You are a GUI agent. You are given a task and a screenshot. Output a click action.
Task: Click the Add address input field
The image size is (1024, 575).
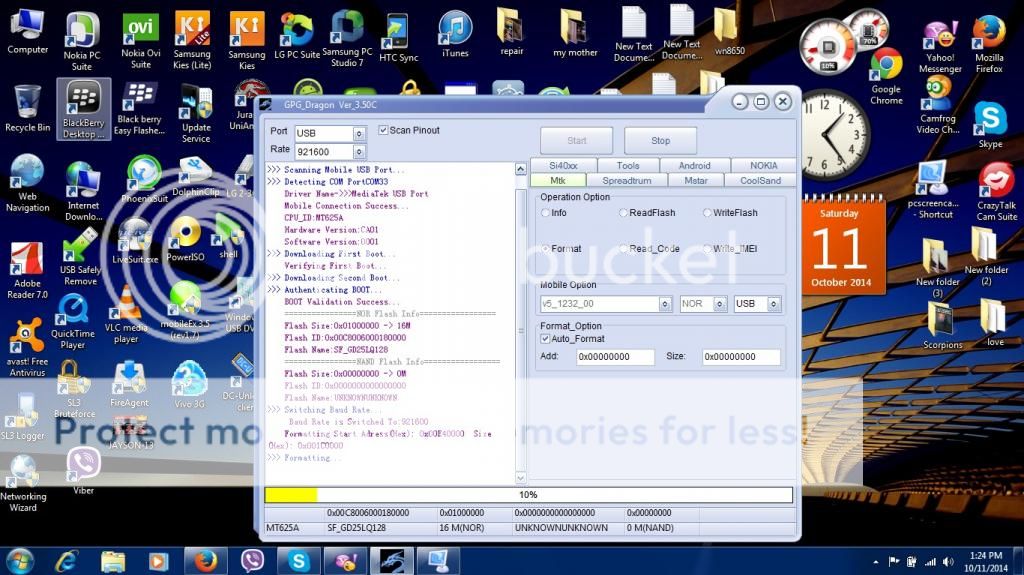click(x=615, y=357)
